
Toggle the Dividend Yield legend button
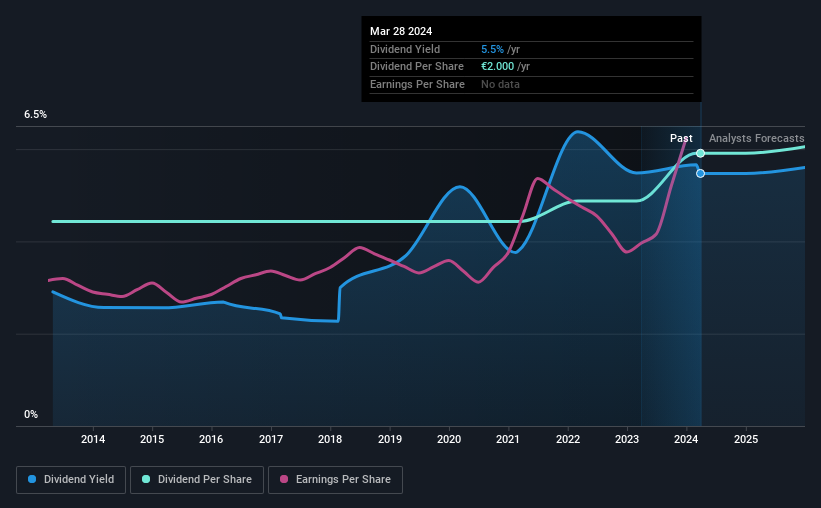(x=71, y=480)
